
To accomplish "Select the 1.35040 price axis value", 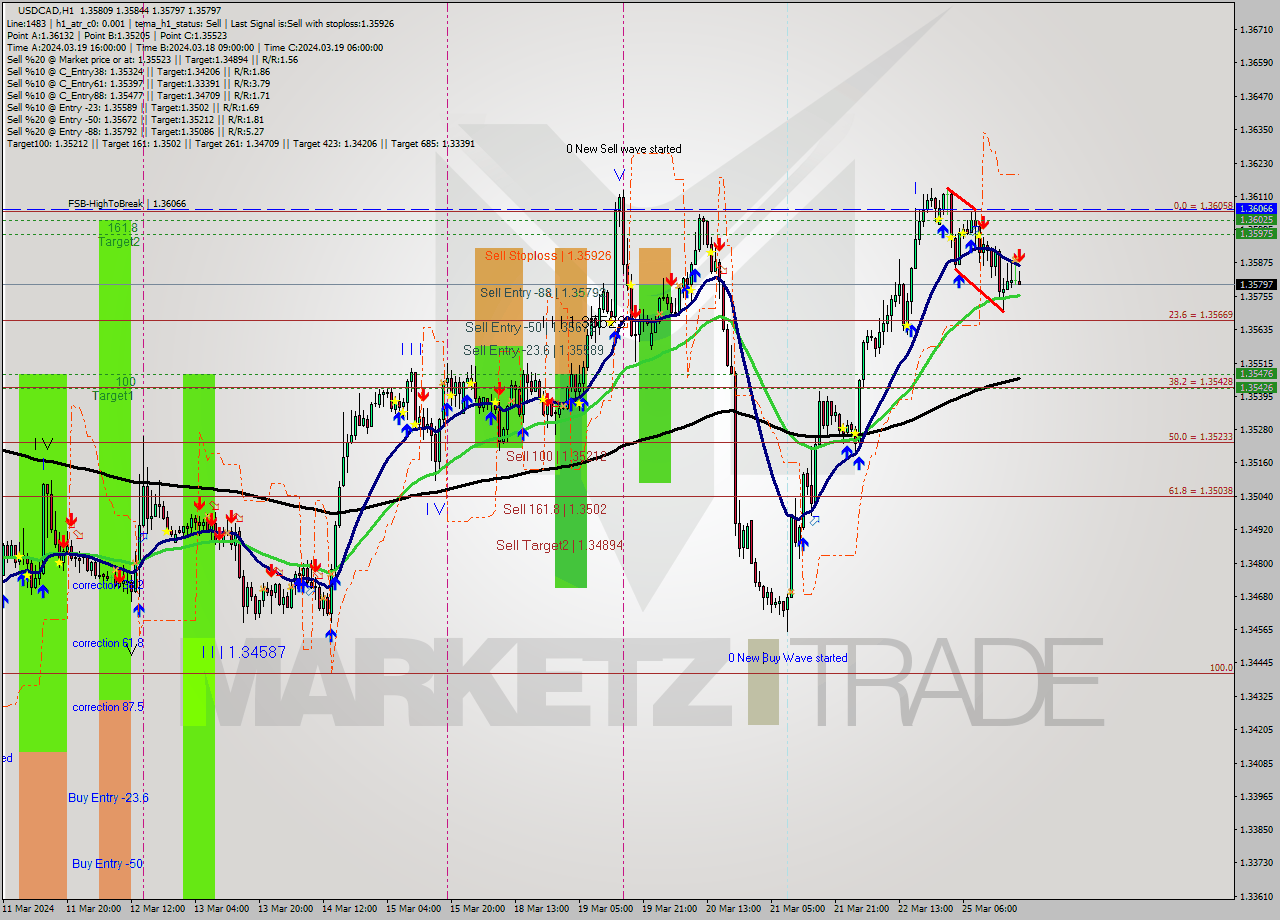I will pyautogui.click(x=1256, y=496).
